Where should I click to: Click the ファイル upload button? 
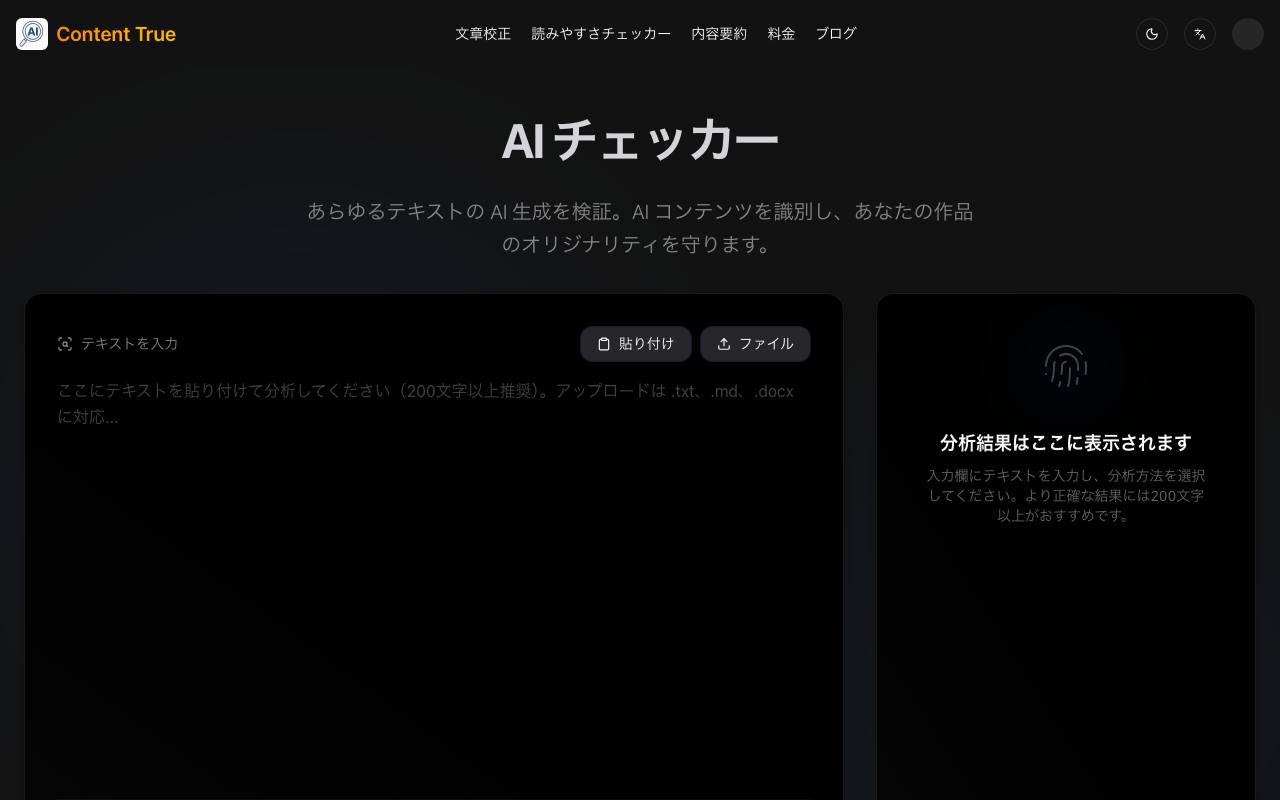tap(755, 344)
